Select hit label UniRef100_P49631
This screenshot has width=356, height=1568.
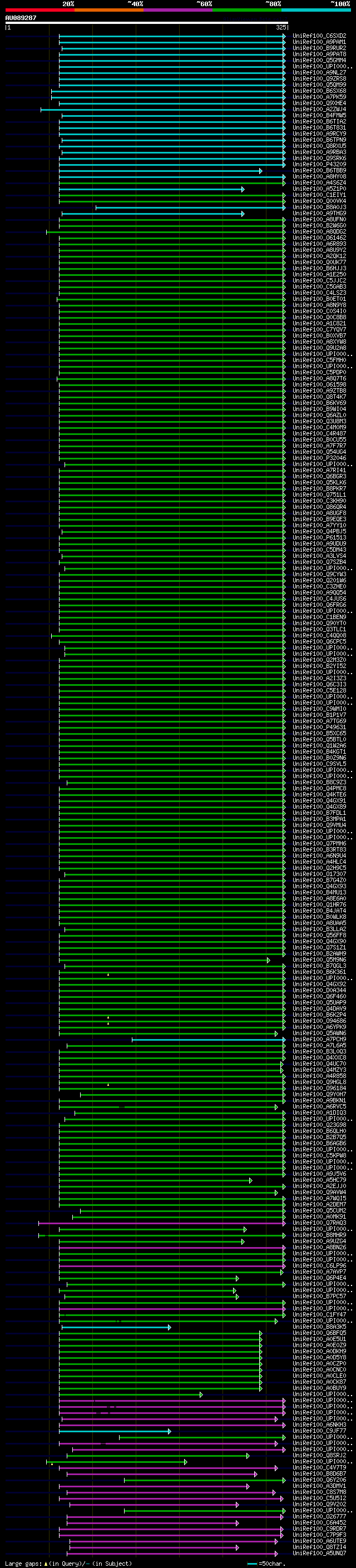(x=319, y=728)
